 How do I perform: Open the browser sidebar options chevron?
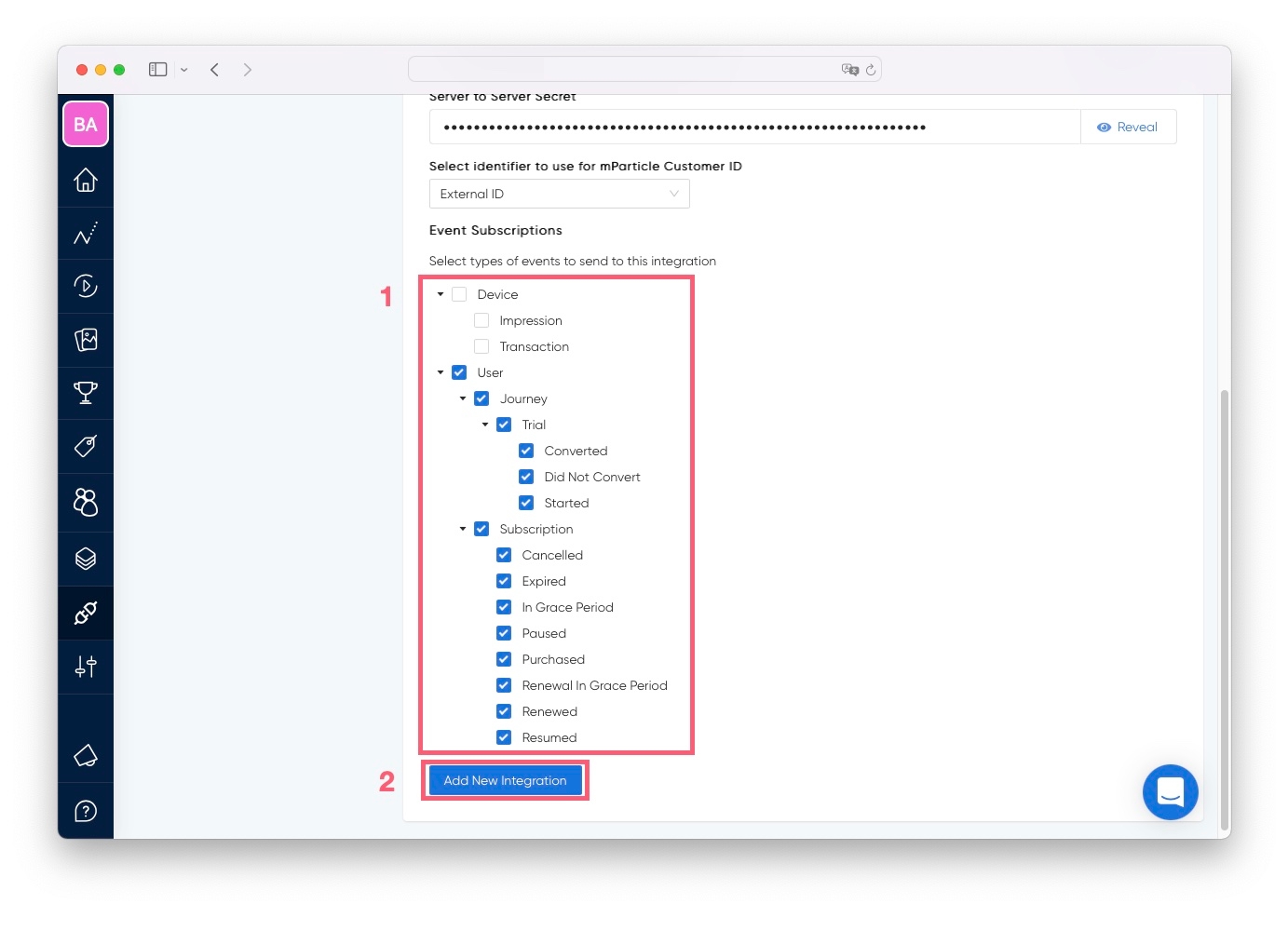(184, 70)
